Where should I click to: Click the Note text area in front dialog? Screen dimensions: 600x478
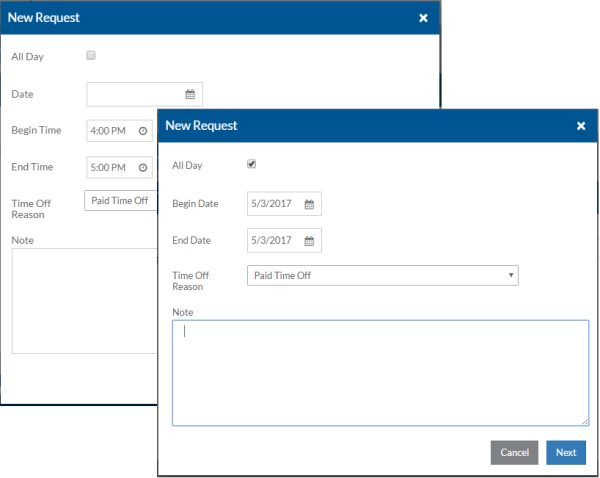point(380,372)
